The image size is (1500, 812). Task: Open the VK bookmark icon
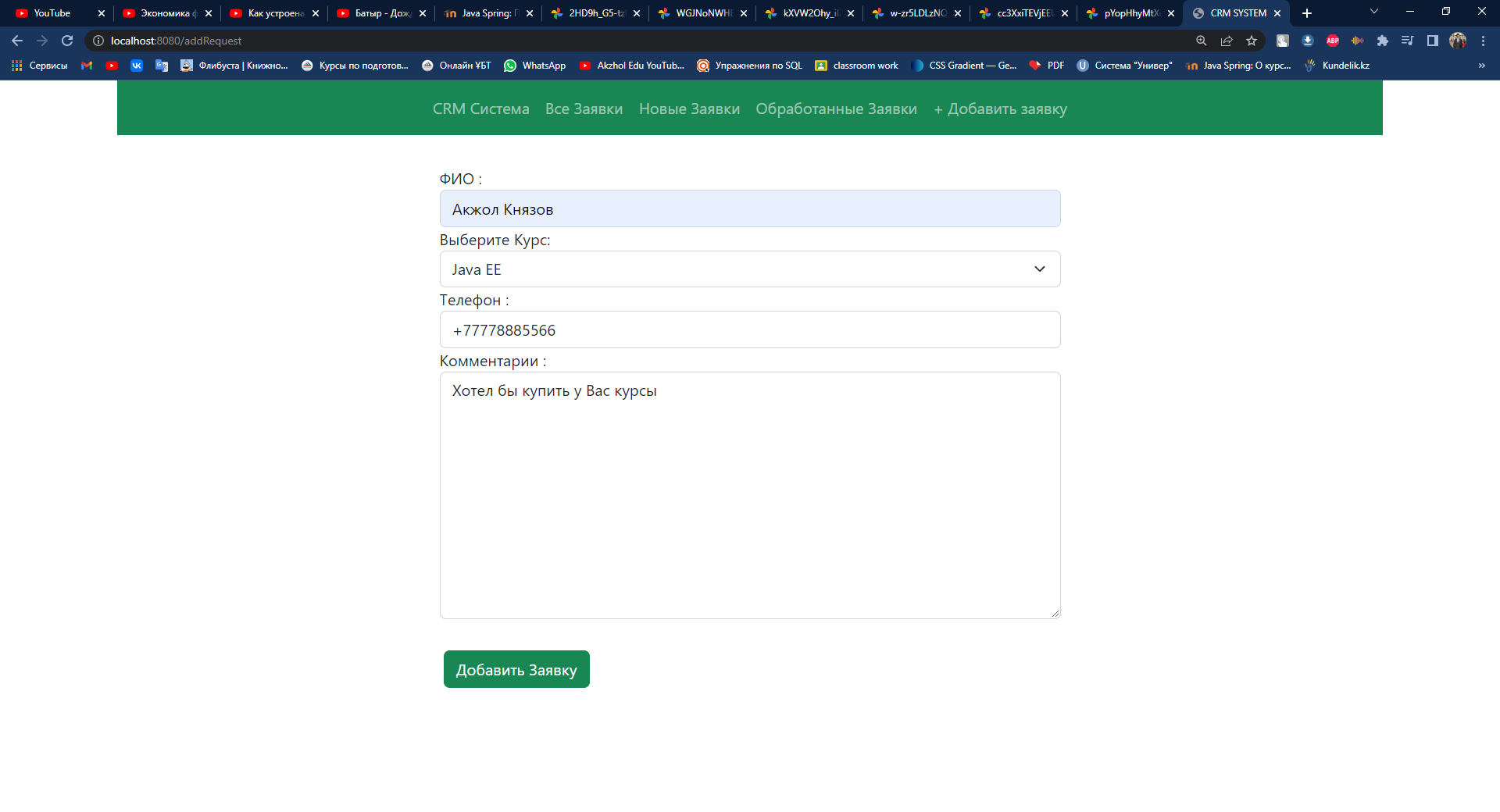pos(137,66)
